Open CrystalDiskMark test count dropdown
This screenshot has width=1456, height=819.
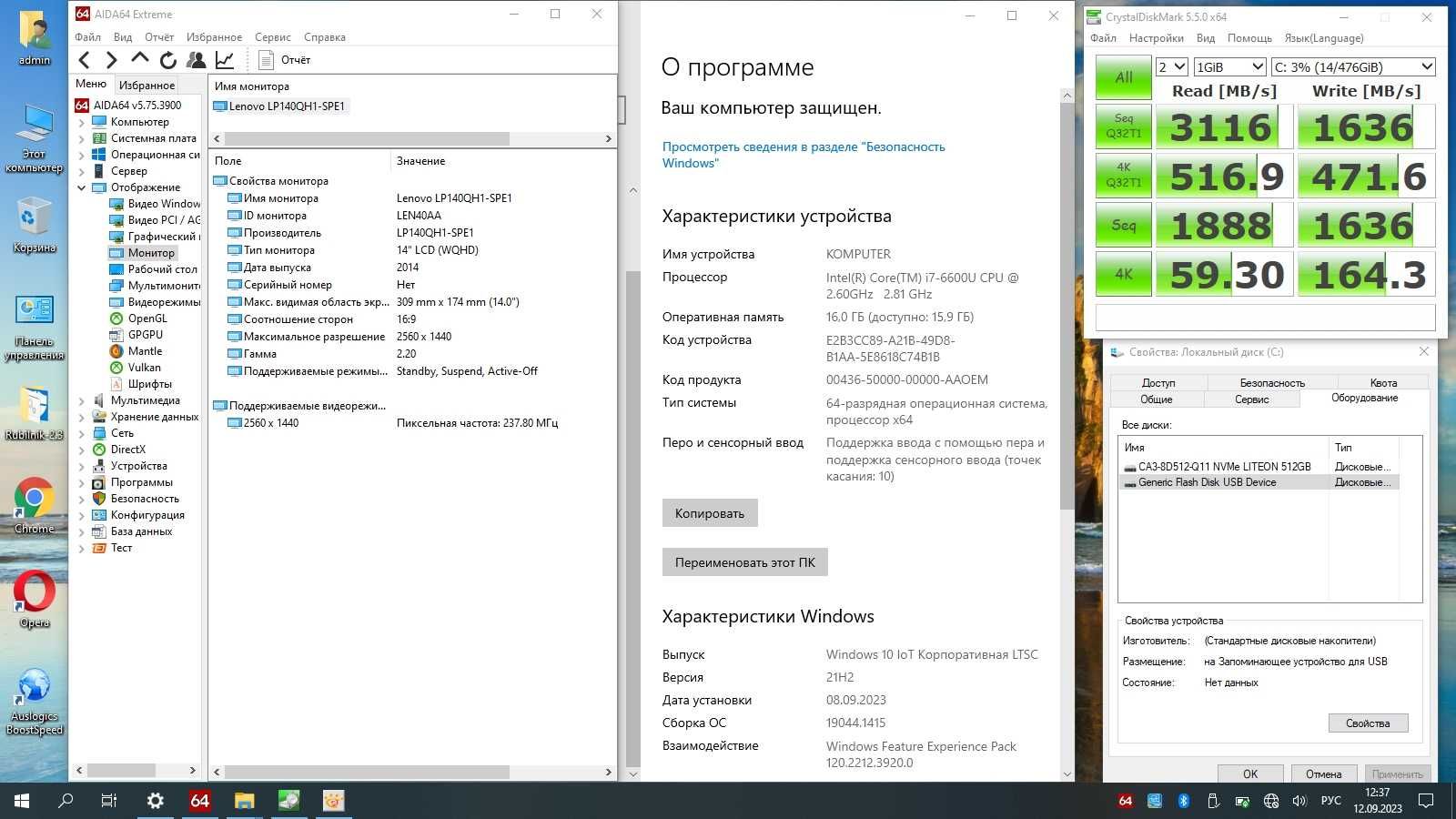pos(1171,66)
